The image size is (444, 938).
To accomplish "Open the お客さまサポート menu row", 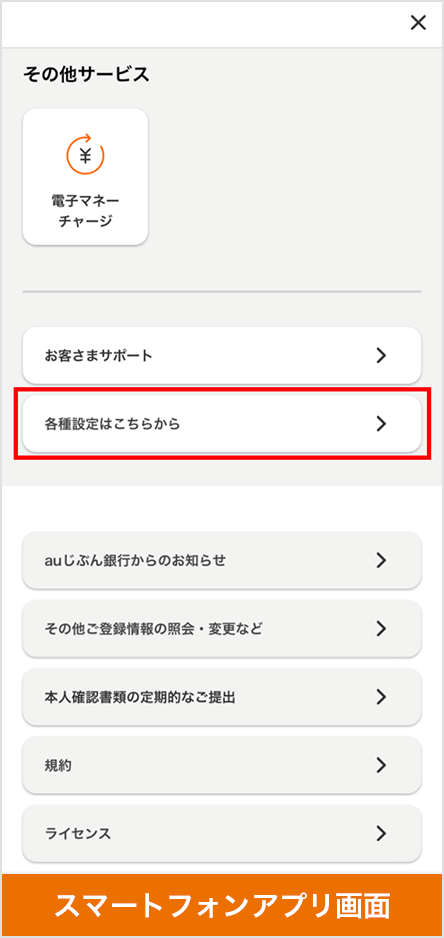I will tap(222, 355).
